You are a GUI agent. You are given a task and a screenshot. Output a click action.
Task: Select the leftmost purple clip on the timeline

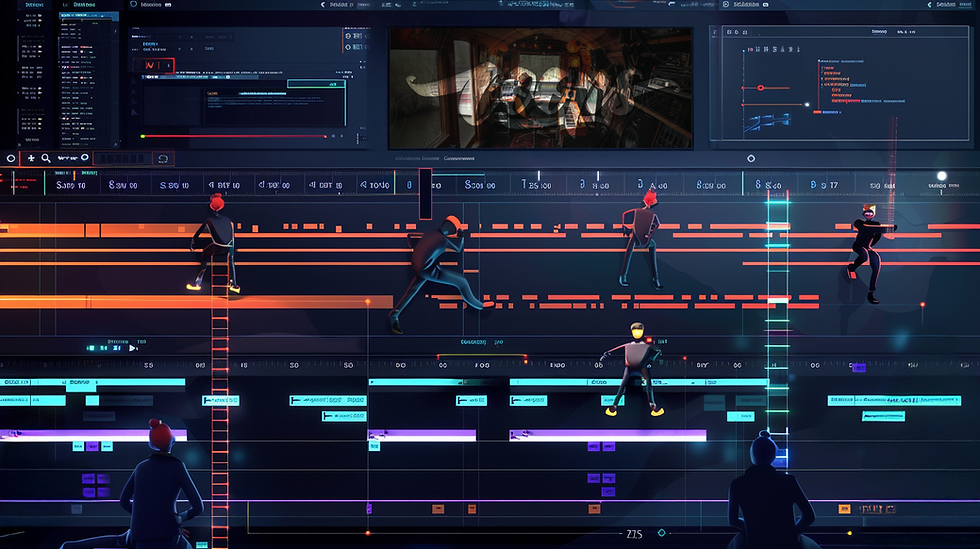[93, 435]
